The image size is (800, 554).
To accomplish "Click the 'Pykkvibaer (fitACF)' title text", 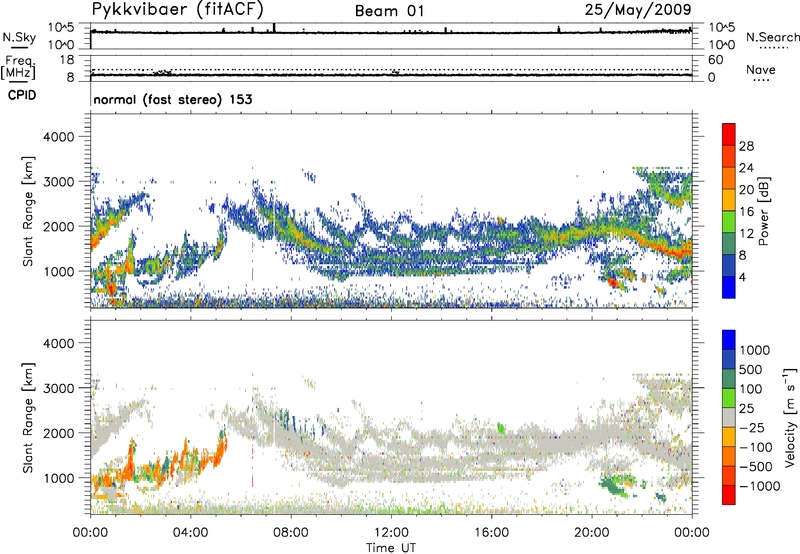I will pos(177,10).
